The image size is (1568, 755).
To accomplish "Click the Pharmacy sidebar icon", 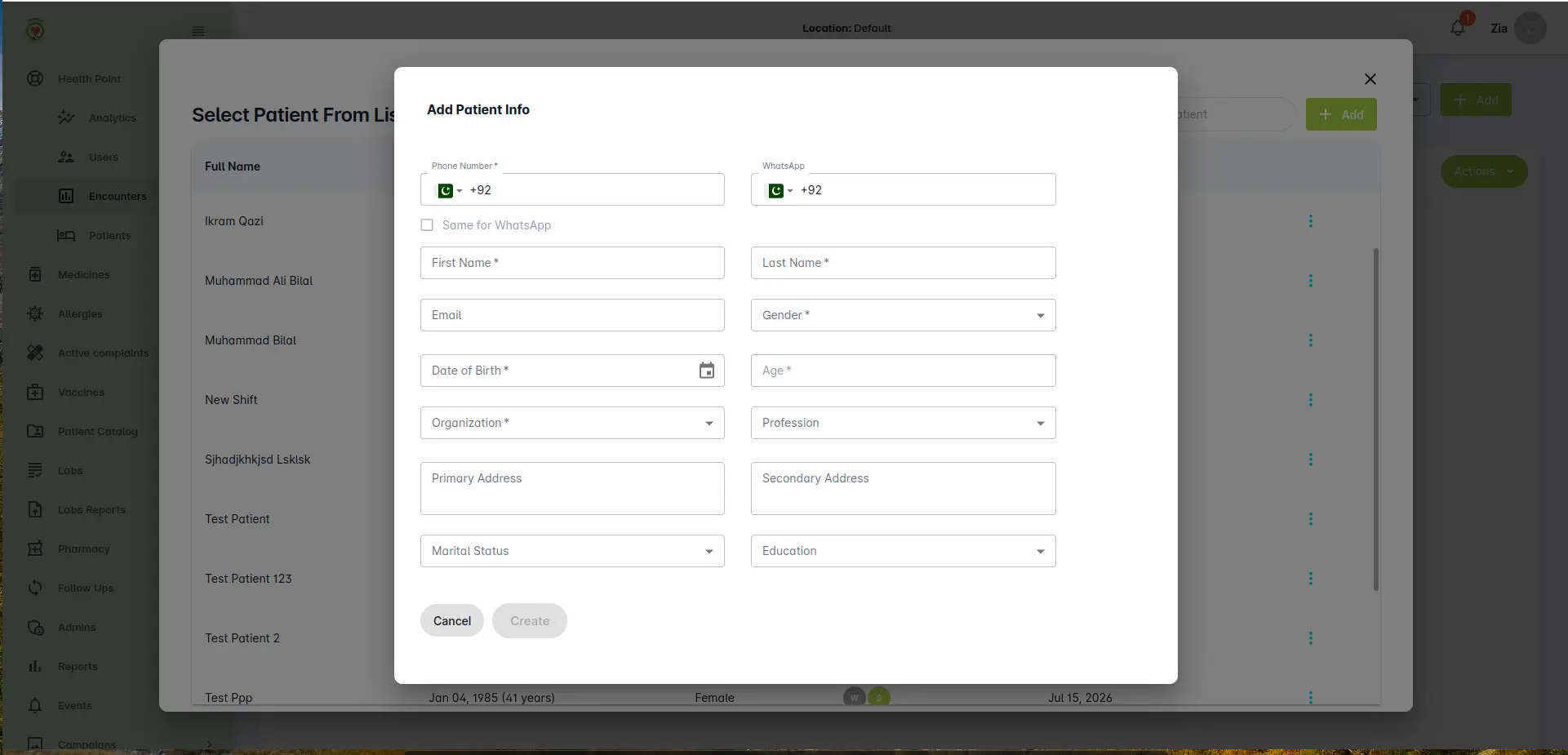I will click(x=35, y=549).
